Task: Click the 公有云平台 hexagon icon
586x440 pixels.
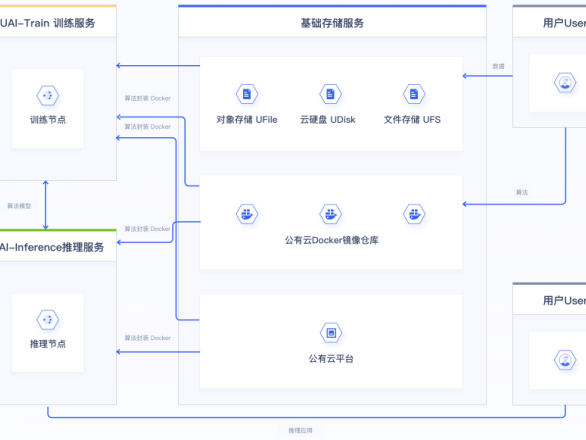Action: [331, 333]
